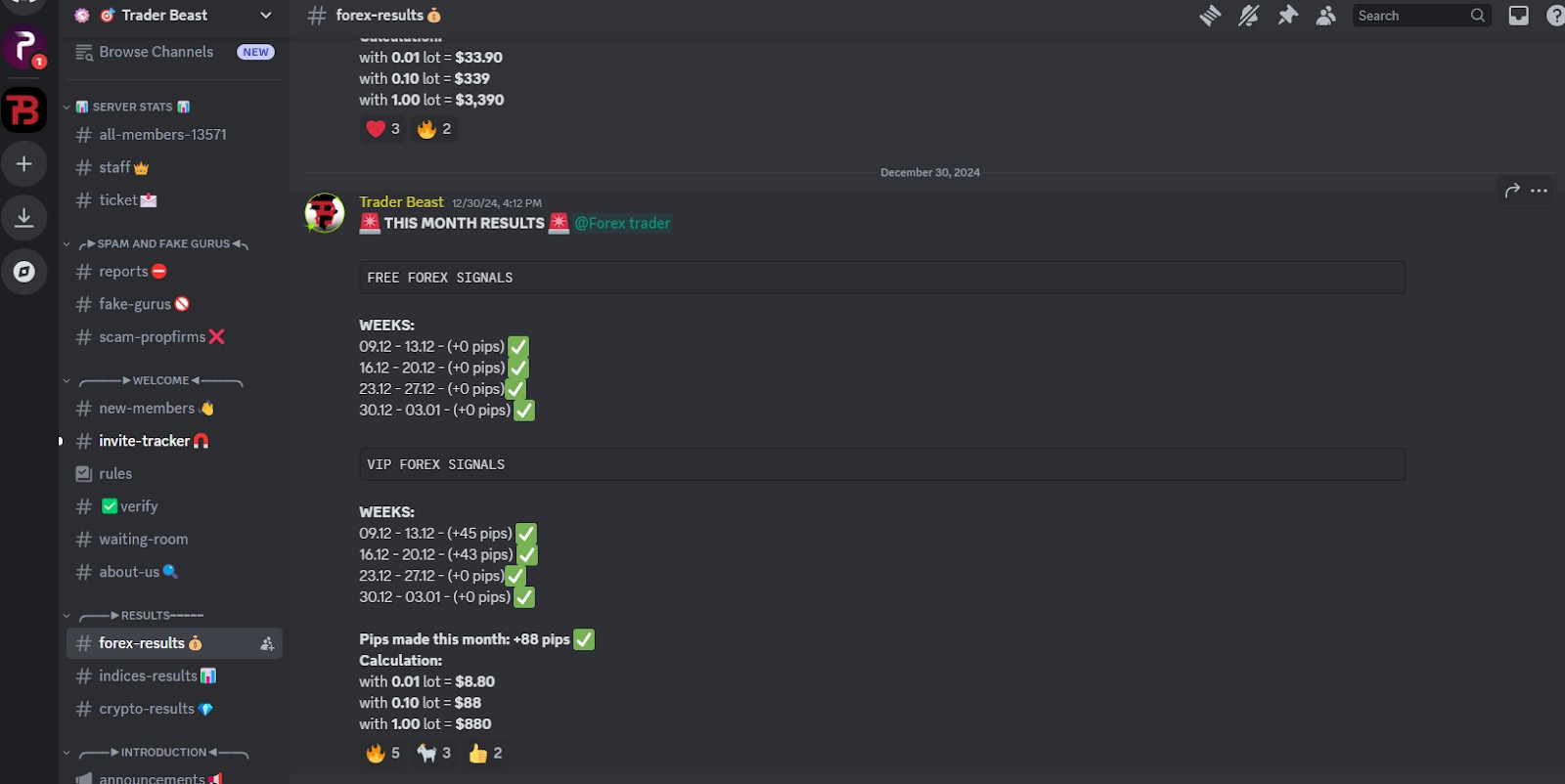Click Trader Beast username in message
The width and height of the screenshot is (1565, 784).
coord(401,202)
